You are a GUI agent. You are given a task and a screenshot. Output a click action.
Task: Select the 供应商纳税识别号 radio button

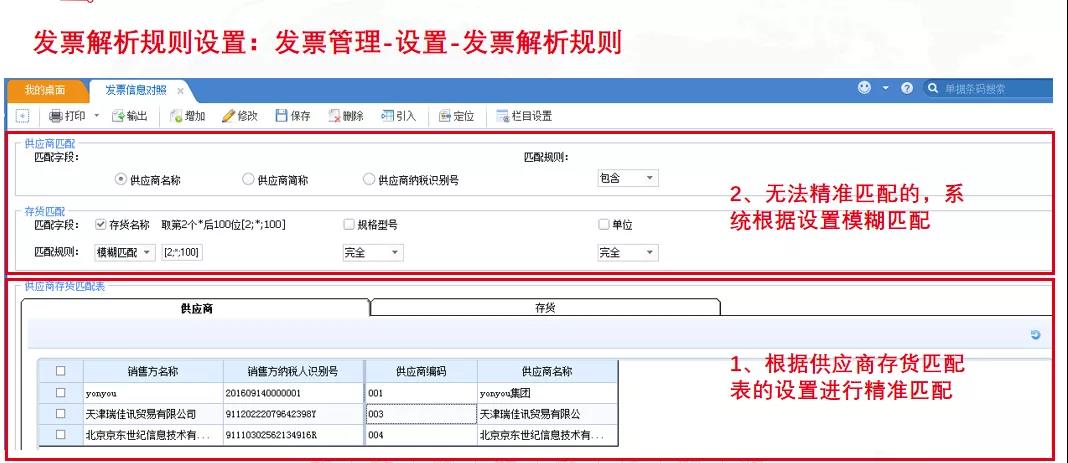(367, 179)
